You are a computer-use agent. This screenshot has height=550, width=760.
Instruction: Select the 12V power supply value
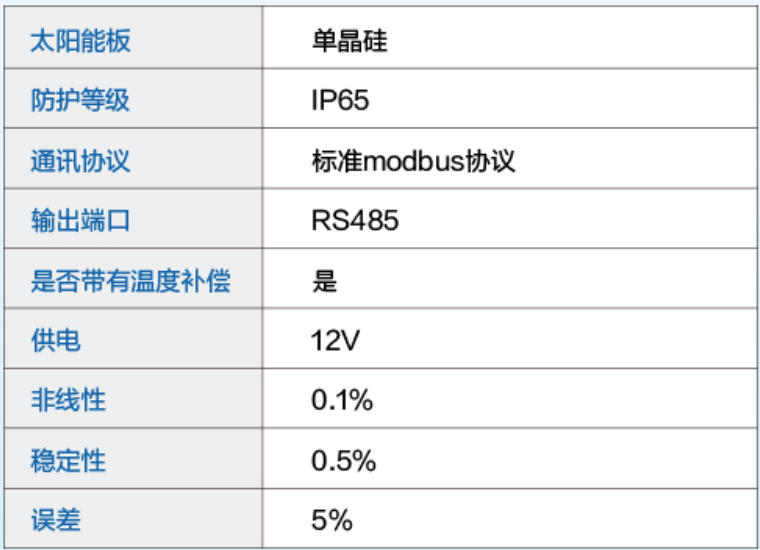pyautogui.click(x=335, y=341)
